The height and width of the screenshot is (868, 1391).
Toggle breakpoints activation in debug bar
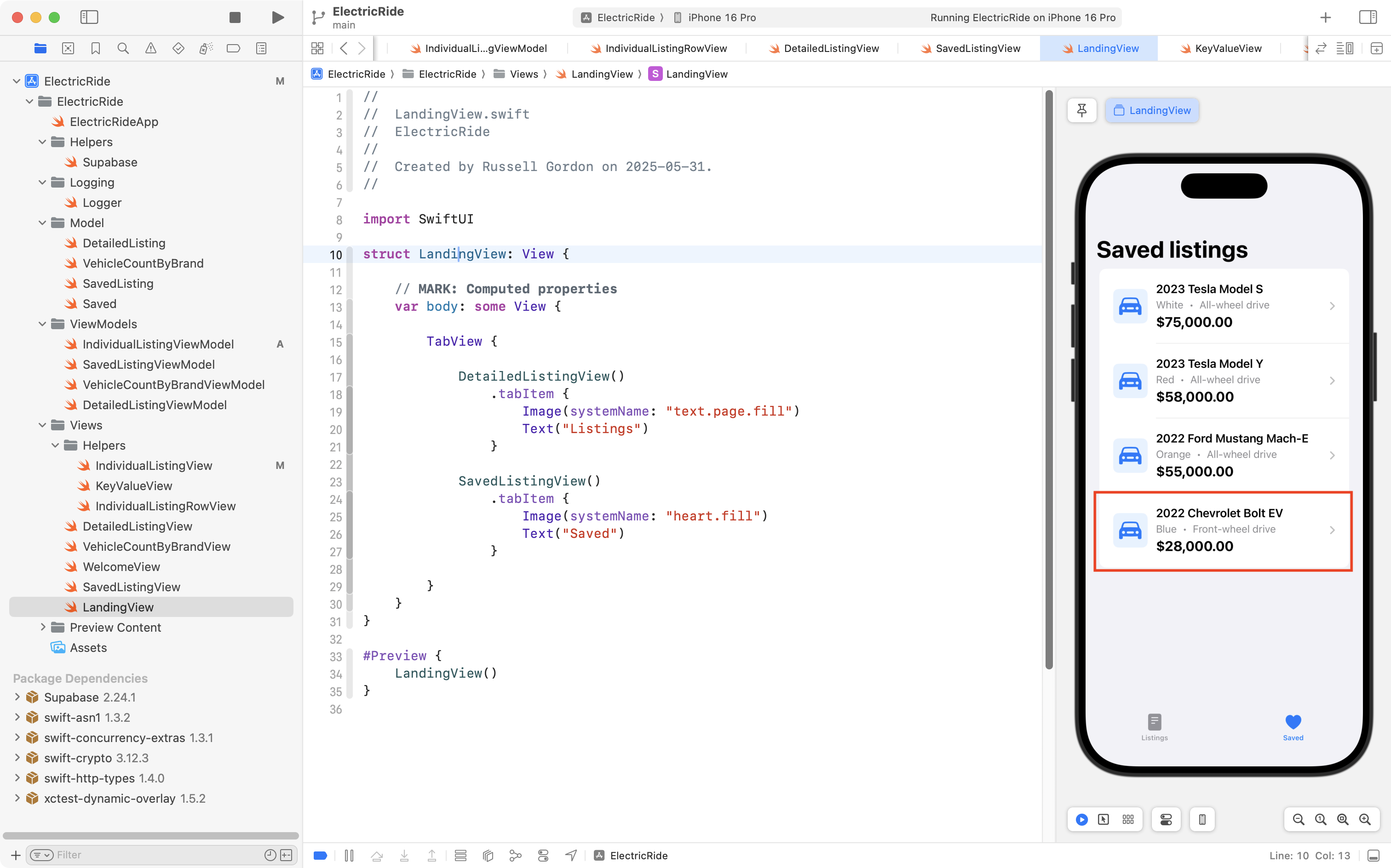[x=321, y=856]
